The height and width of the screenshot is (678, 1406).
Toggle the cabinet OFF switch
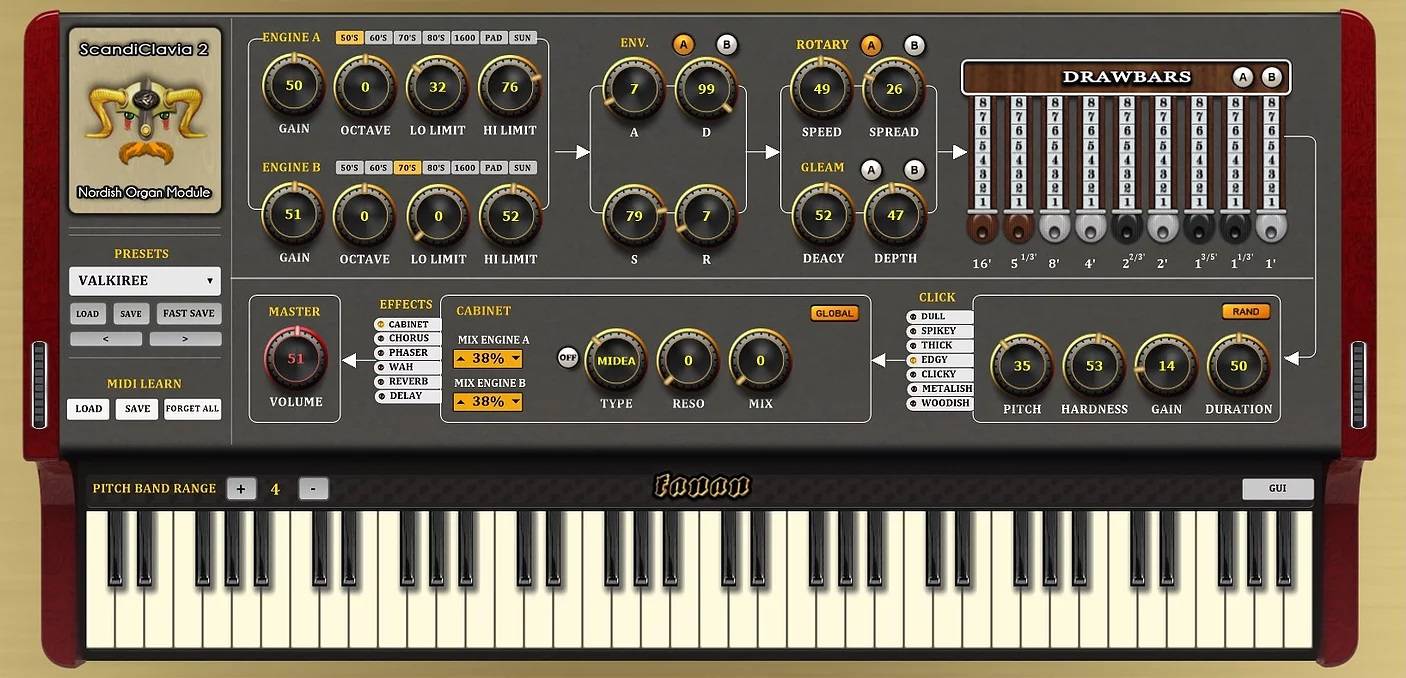(x=568, y=358)
